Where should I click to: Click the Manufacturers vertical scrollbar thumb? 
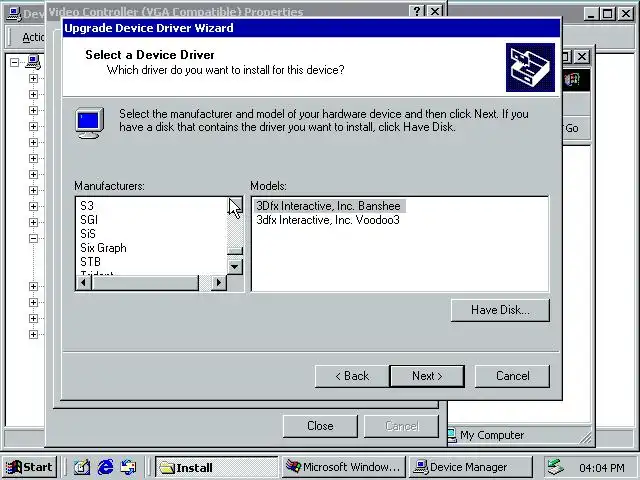point(235,251)
